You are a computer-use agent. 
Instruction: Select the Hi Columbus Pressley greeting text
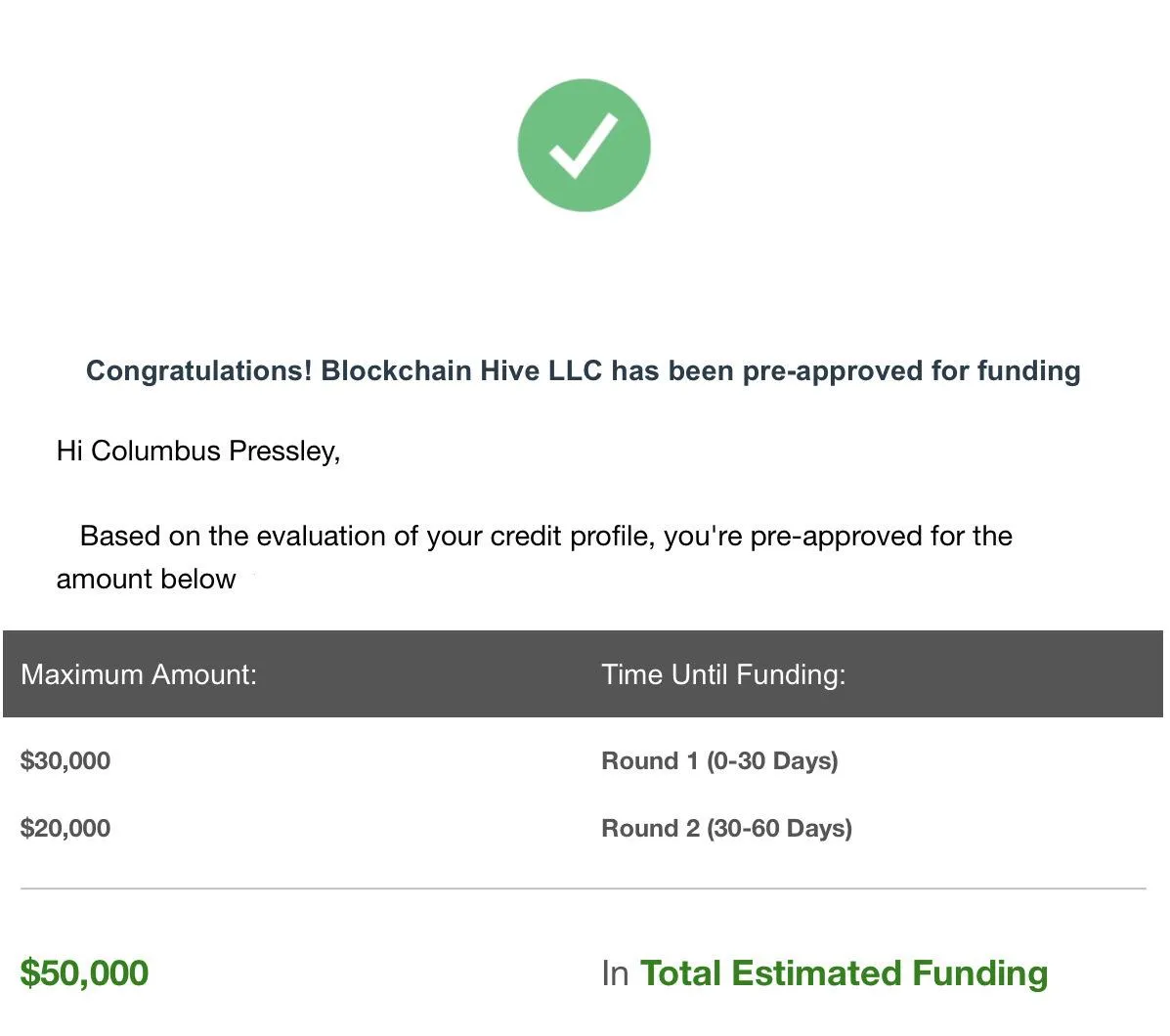click(x=198, y=452)
